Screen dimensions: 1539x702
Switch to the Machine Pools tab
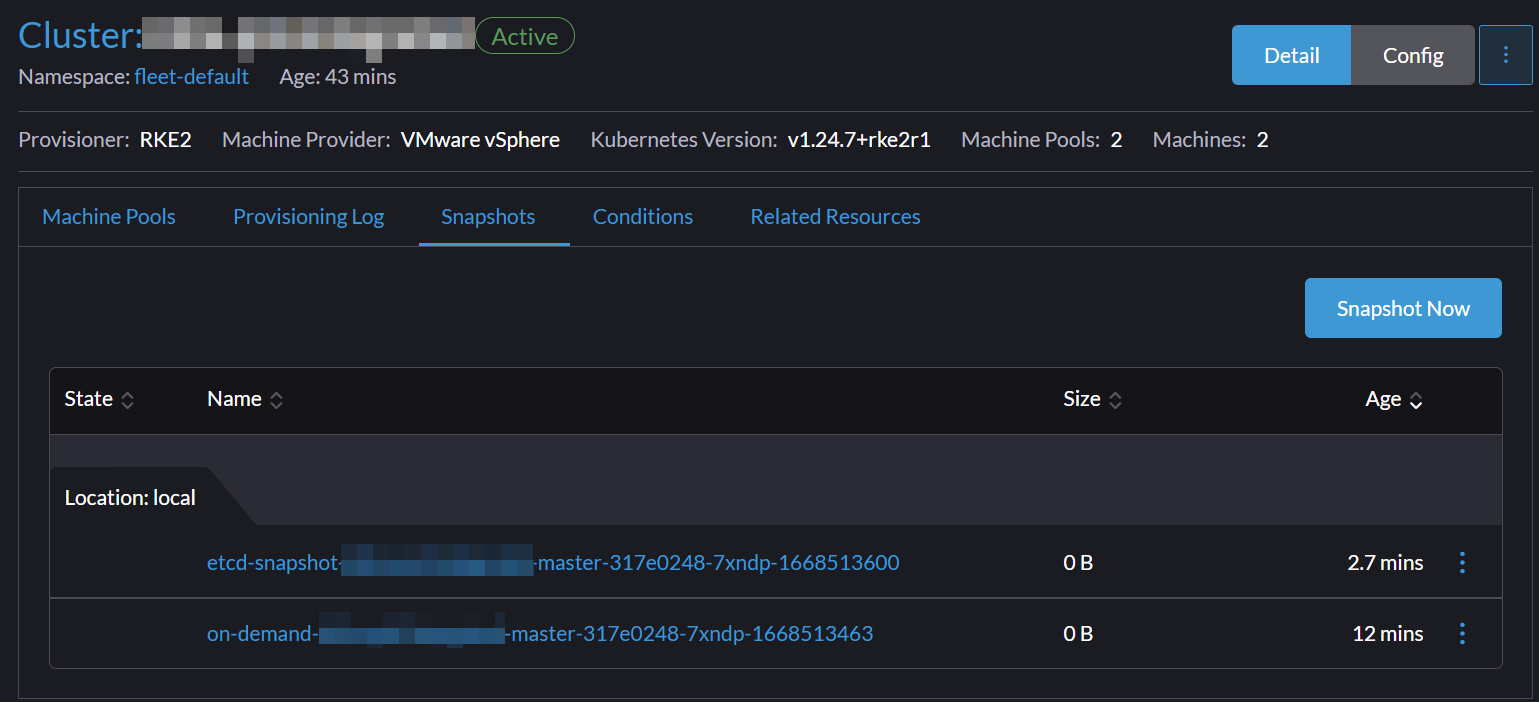(108, 216)
